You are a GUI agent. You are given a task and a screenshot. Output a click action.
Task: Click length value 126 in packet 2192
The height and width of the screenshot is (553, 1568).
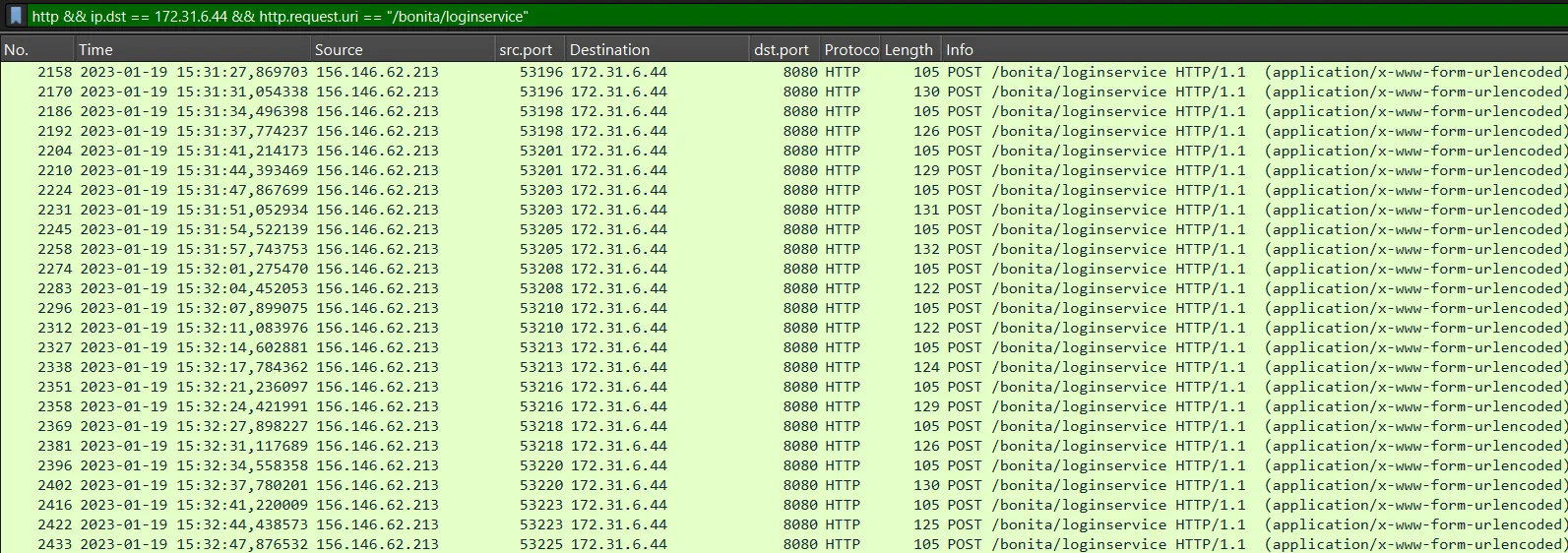tap(926, 131)
